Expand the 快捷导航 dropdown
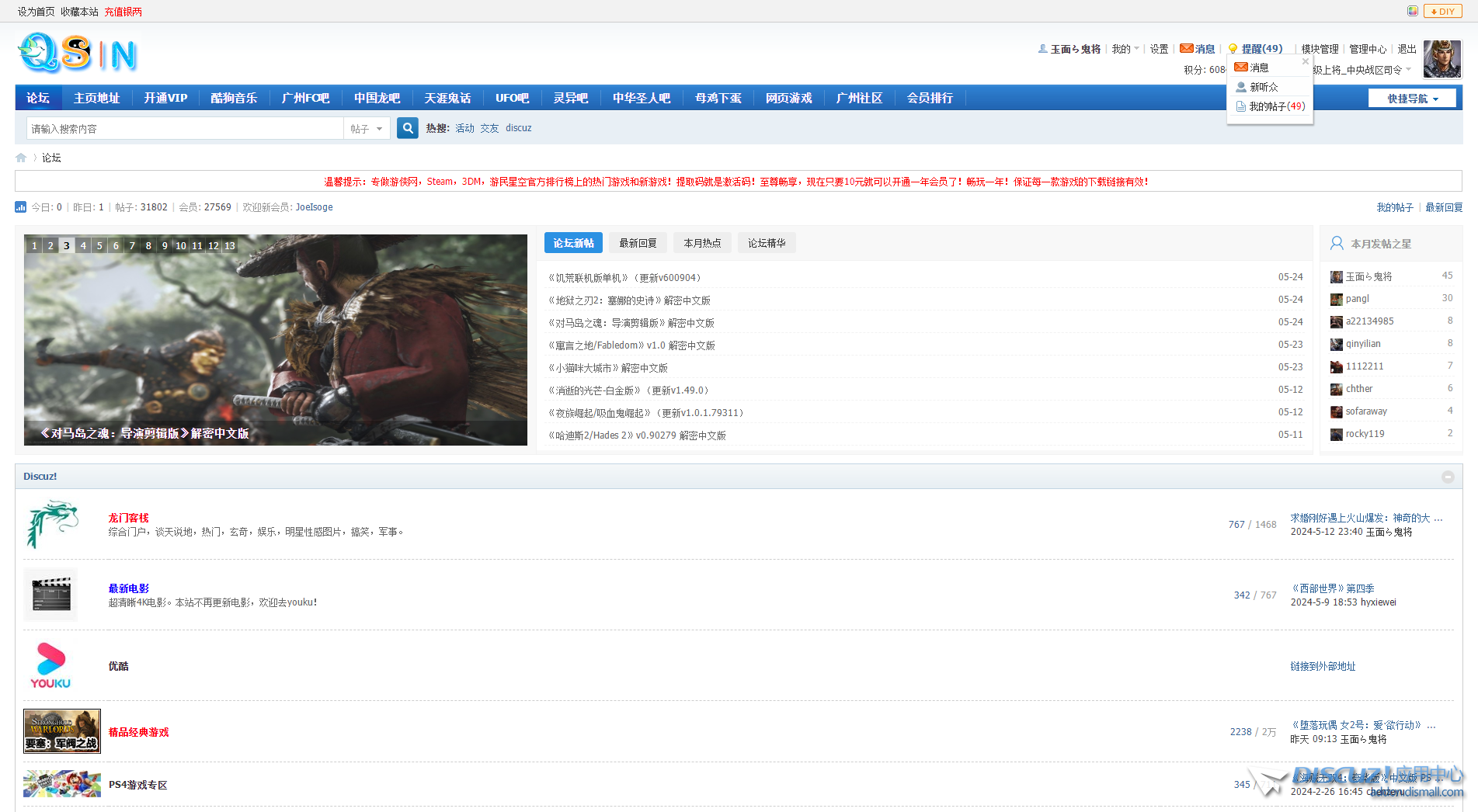This screenshot has width=1478, height=812. (1412, 99)
